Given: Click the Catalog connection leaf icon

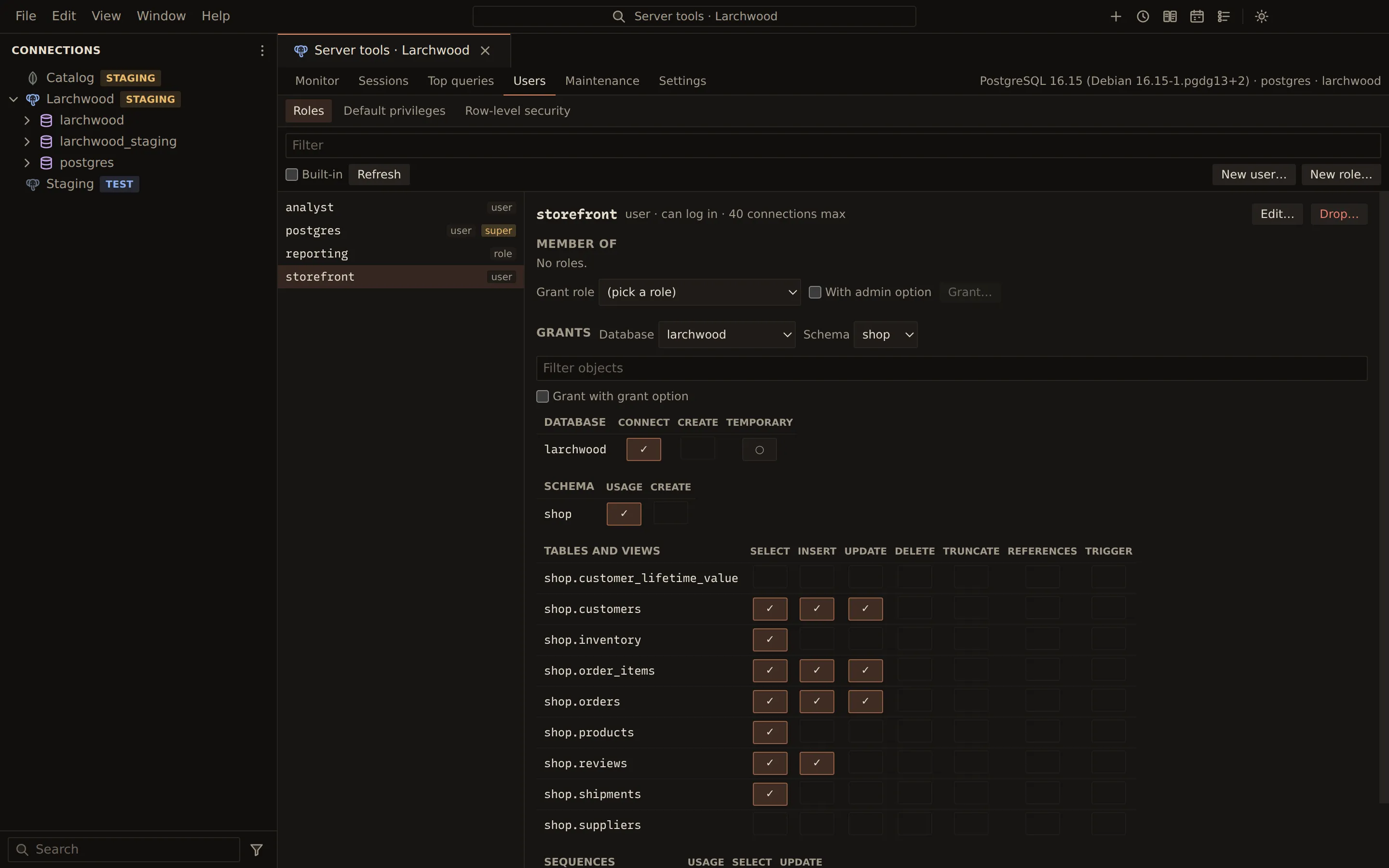Looking at the screenshot, I should [x=33, y=78].
